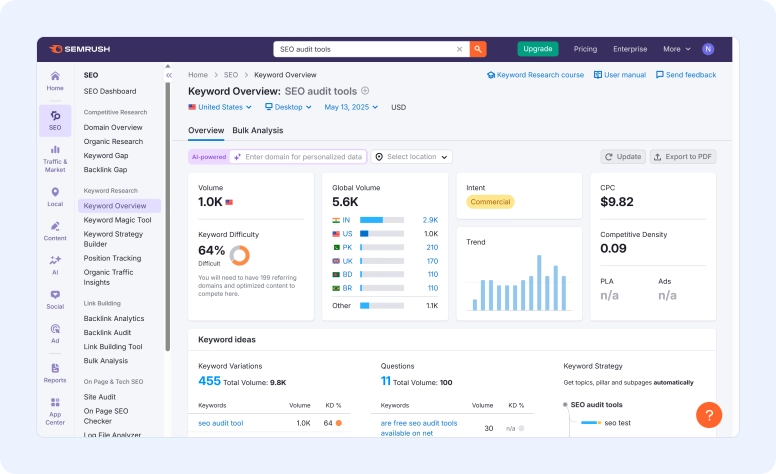Click the 455 keyword variations count
The image size is (776, 474).
(209, 381)
